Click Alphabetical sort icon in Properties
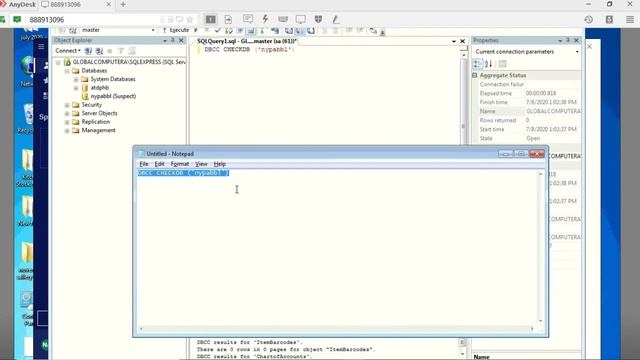This screenshot has height=360, width=640. click(489, 64)
